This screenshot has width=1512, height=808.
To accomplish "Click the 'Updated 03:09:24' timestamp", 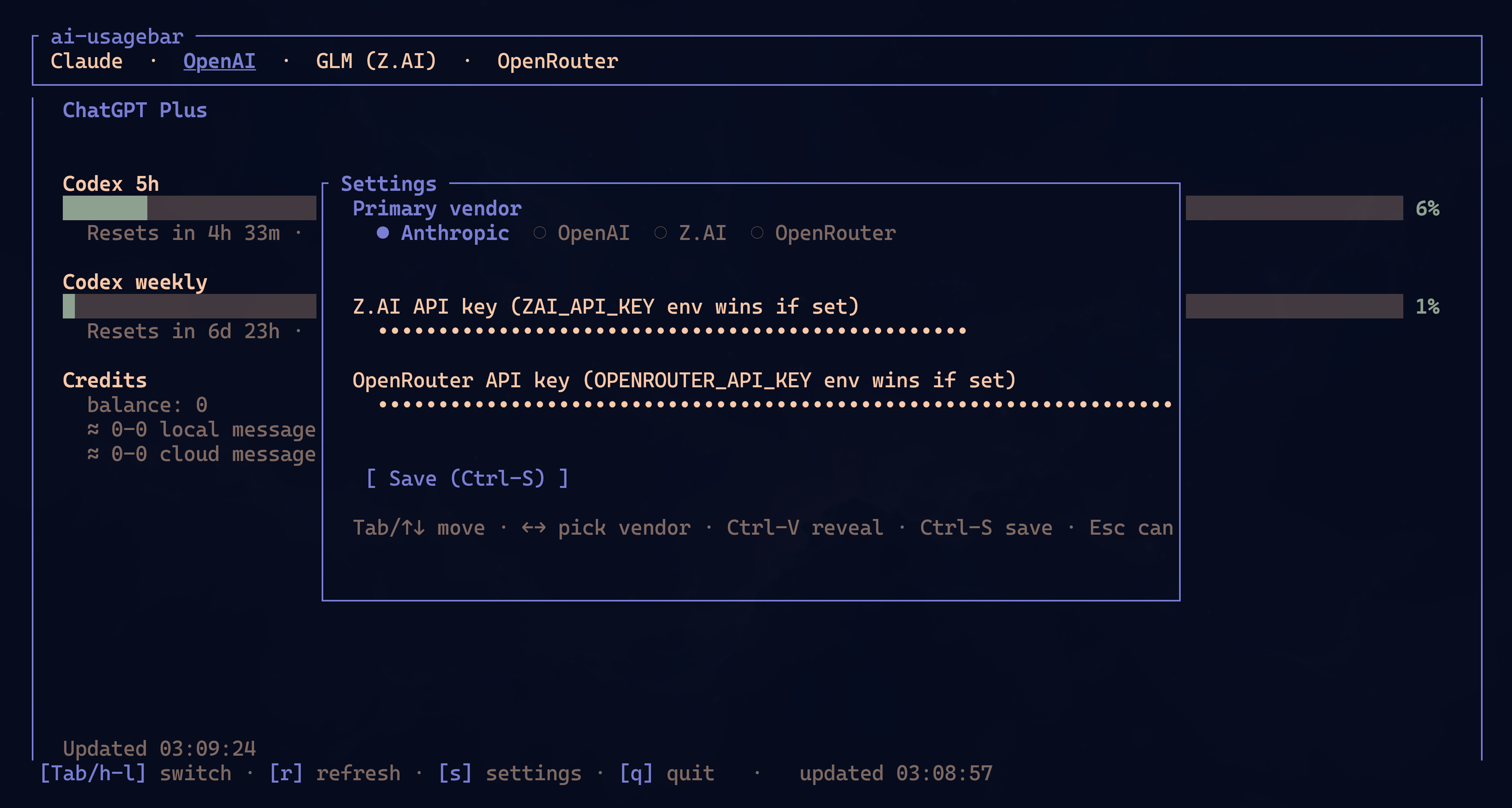I will [x=160, y=749].
